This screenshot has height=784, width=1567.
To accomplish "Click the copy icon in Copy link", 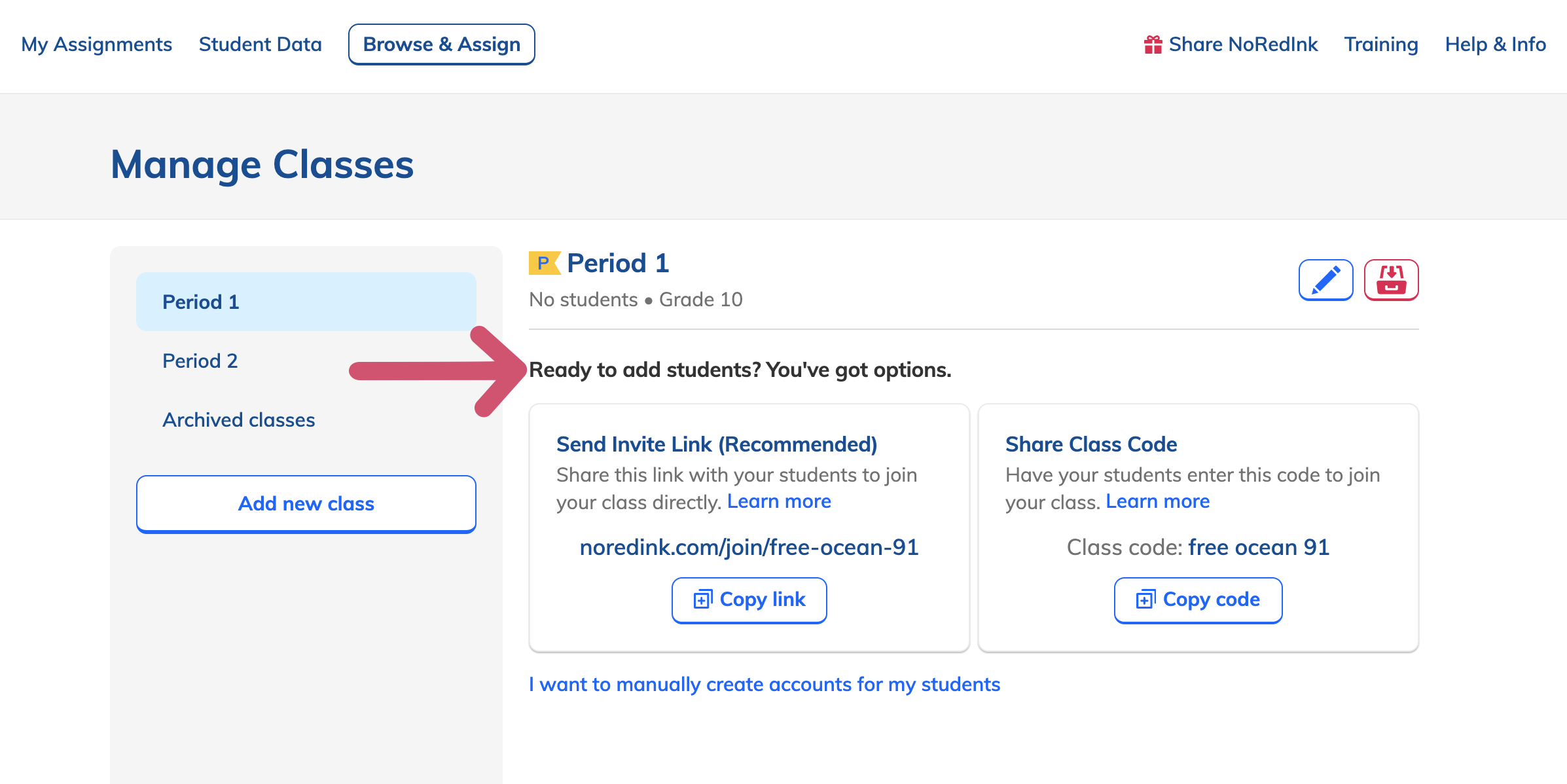I will click(703, 599).
